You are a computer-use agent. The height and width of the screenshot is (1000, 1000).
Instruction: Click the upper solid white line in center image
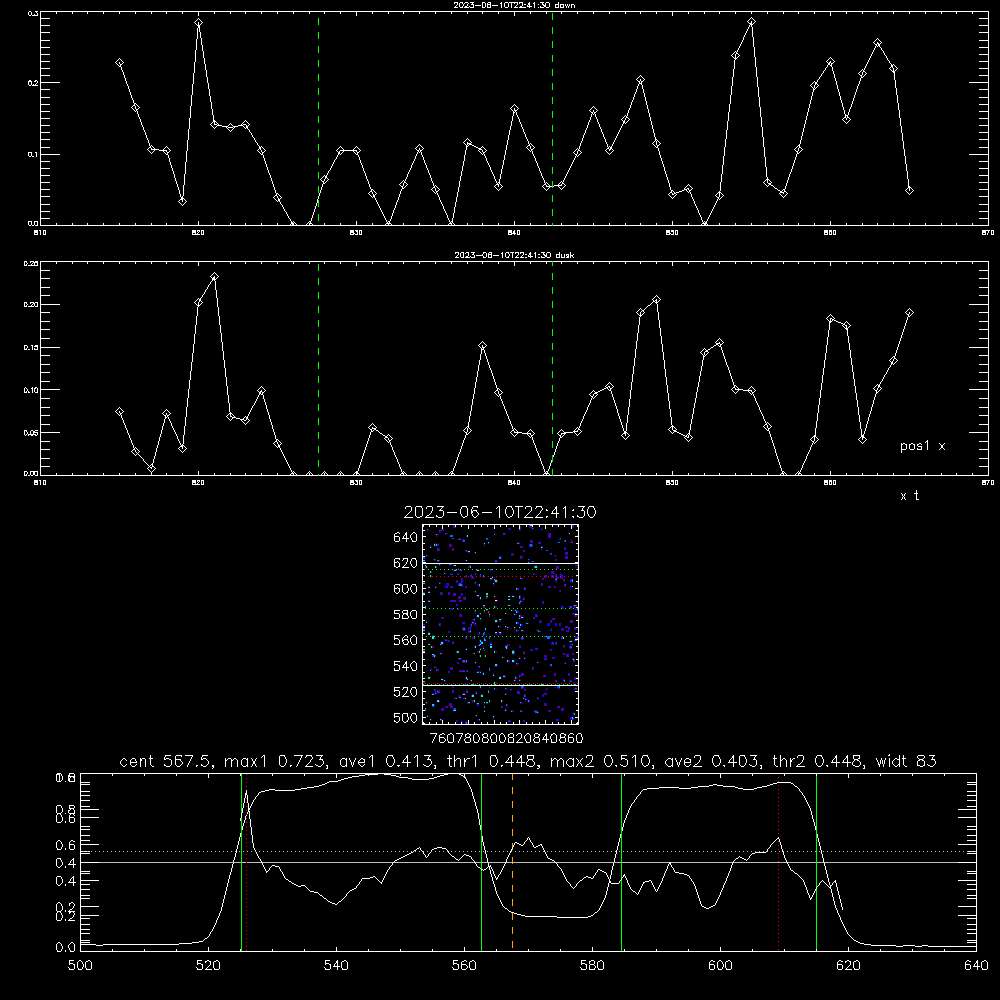[x=500, y=563]
